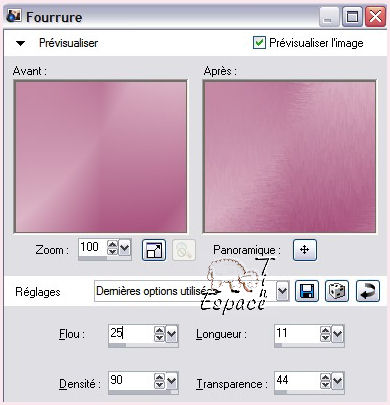This screenshot has width=390, height=405.
Task: Decrease the Densité value with down arrow
Action: pyautogui.click(x=159, y=385)
